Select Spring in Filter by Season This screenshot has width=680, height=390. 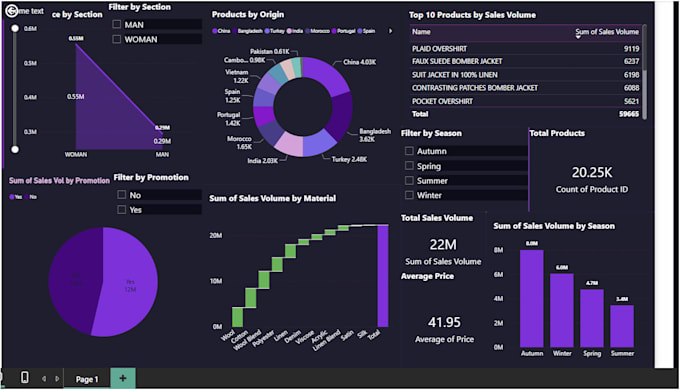point(409,166)
